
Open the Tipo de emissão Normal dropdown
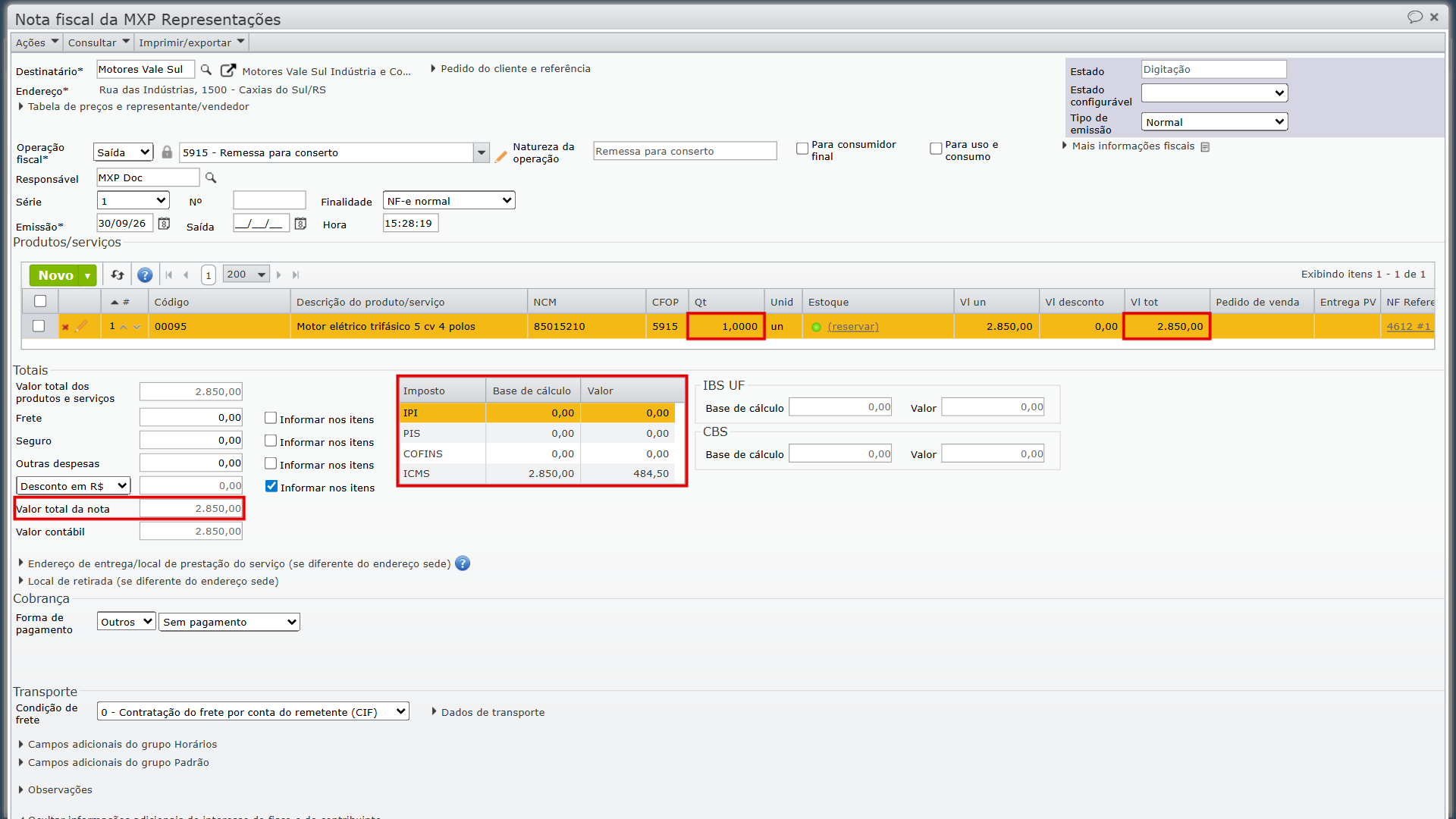point(1214,122)
